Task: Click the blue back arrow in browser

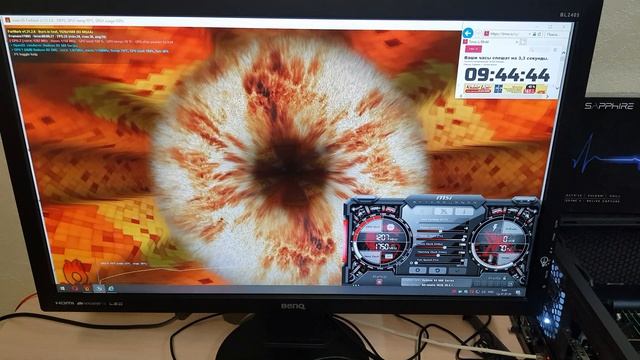Action: coord(468,33)
